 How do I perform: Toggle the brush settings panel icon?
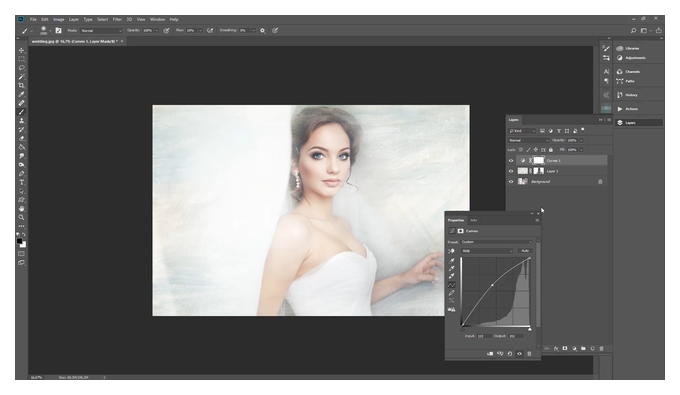[x=59, y=30]
